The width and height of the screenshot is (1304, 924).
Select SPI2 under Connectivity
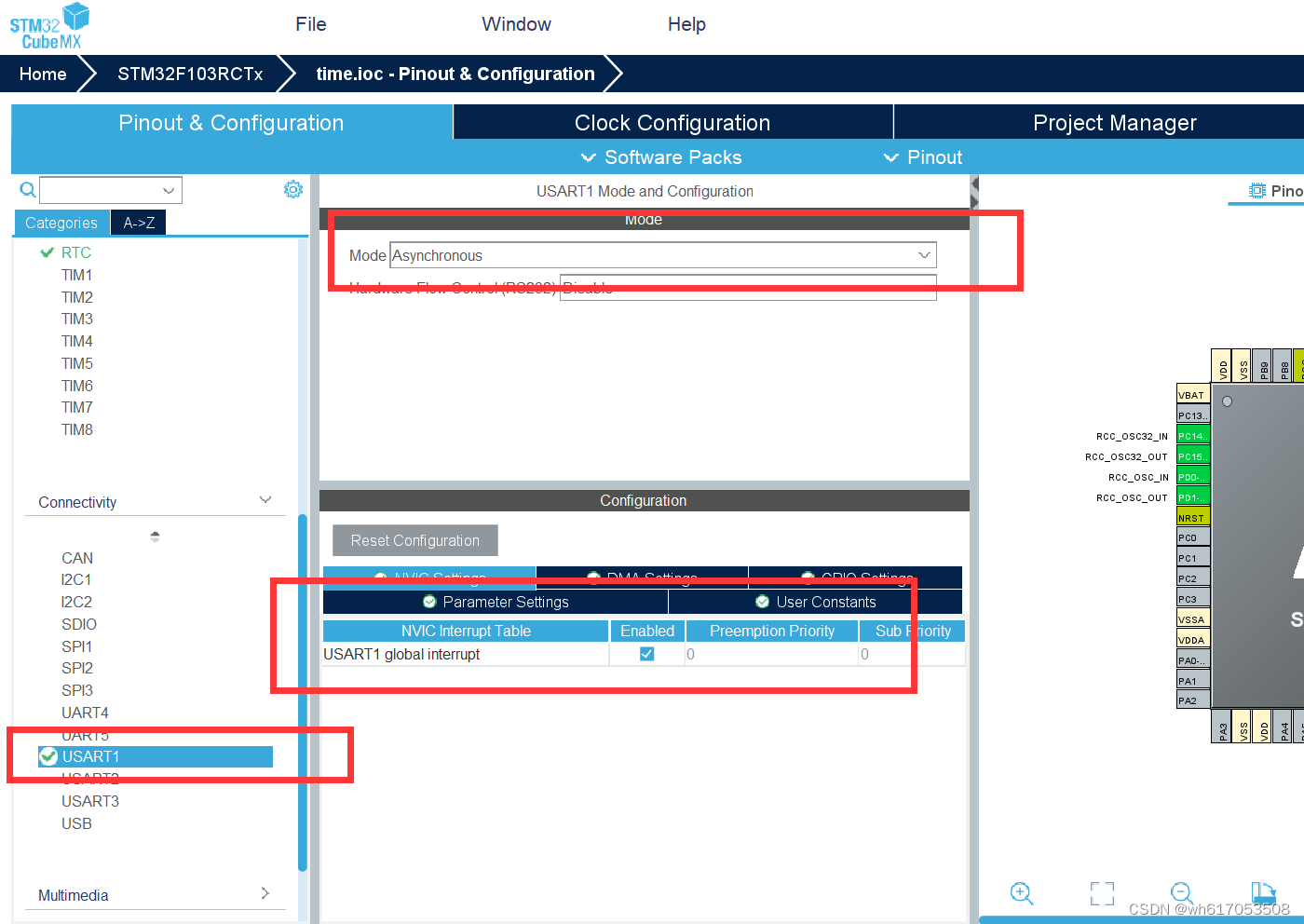tap(76, 668)
